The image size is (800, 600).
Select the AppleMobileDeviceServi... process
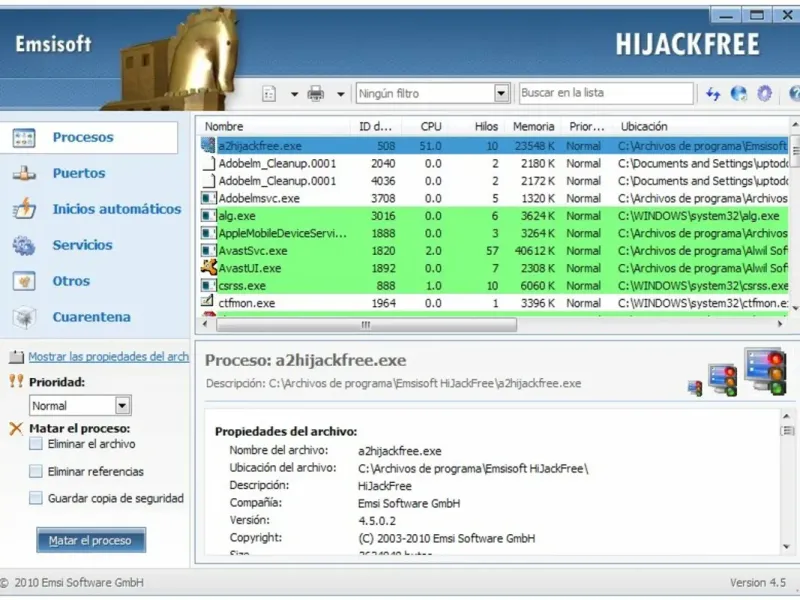(x=494, y=233)
